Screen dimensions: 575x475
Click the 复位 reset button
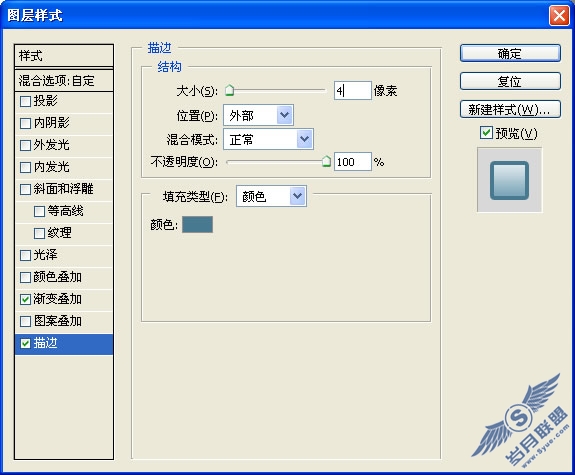[x=510, y=81]
